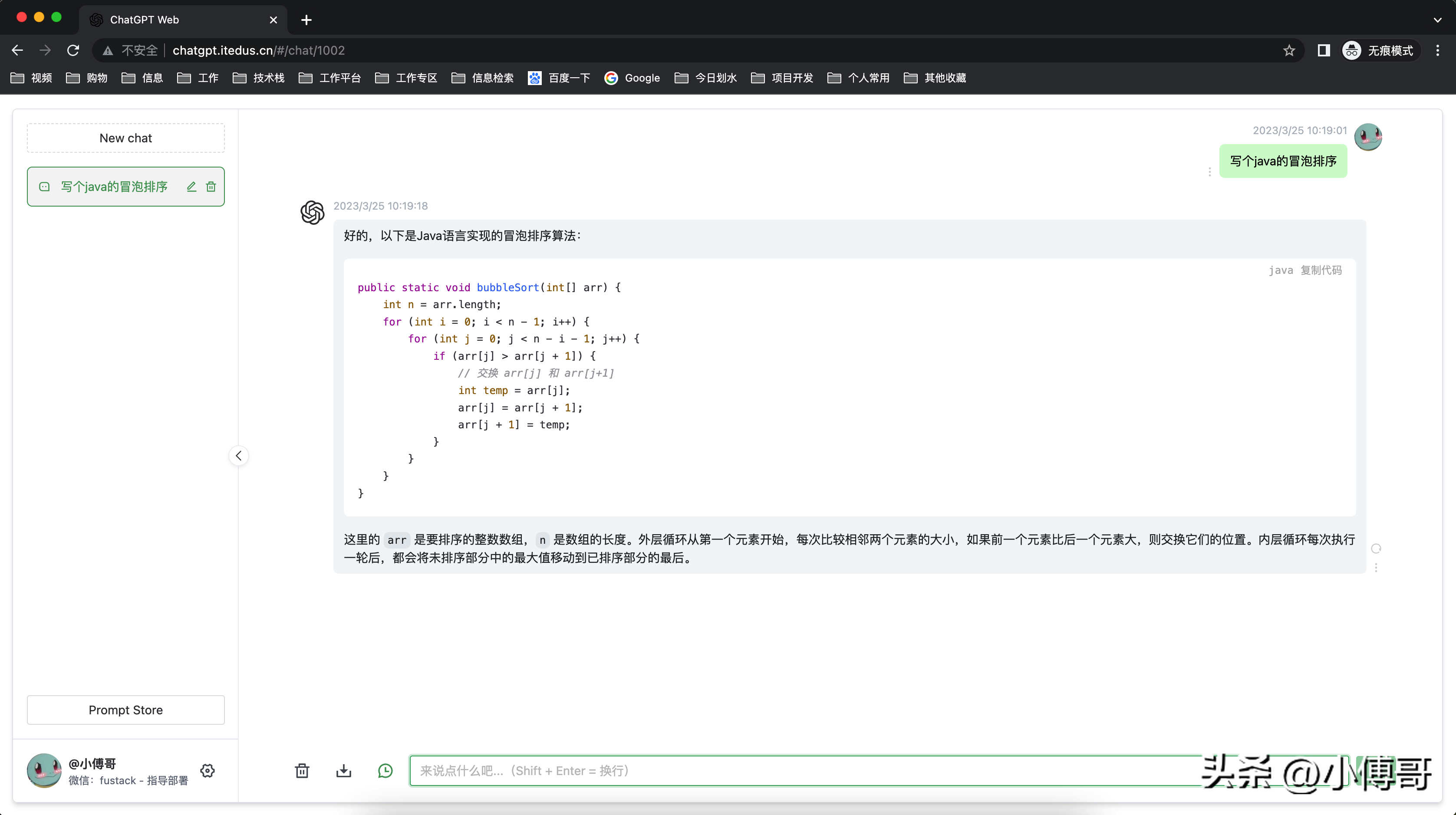Screen dimensions: 1456x815
Task: Open the user message three-dot options menu
Action: click(x=1209, y=172)
